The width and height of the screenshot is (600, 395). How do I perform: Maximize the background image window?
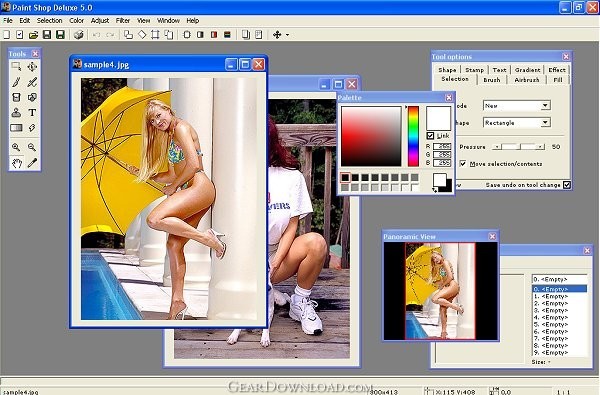click(x=338, y=84)
